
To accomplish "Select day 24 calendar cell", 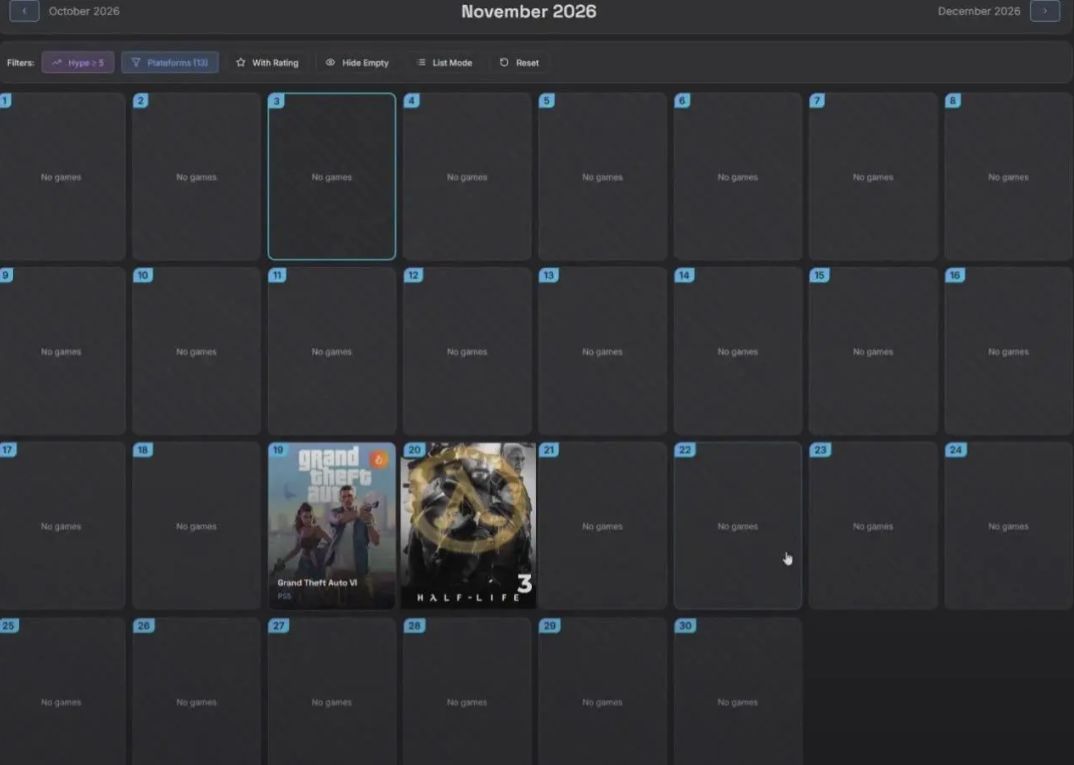I will tap(1008, 525).
